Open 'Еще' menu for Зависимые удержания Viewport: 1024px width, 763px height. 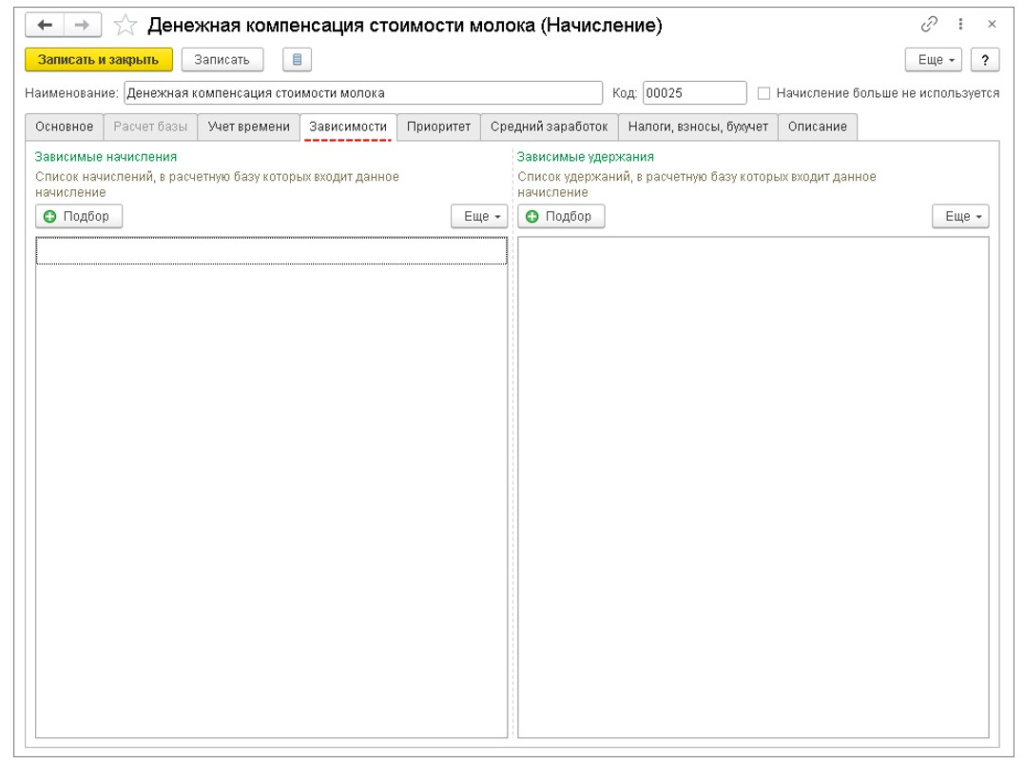(961, 216)
